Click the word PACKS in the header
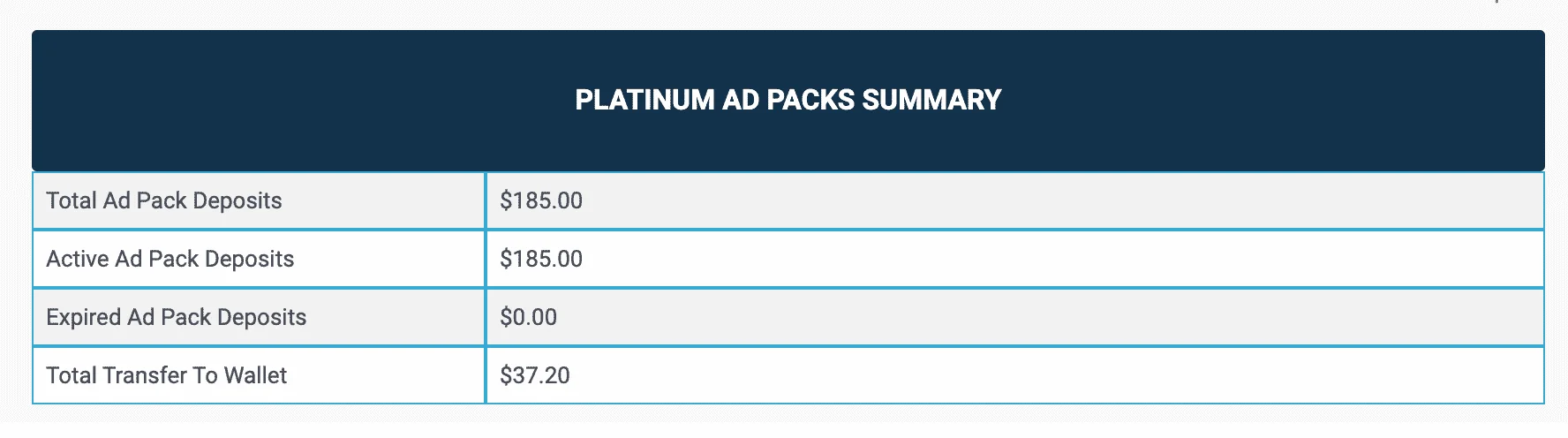This screenshot has width=1568, height=438. 810,100
